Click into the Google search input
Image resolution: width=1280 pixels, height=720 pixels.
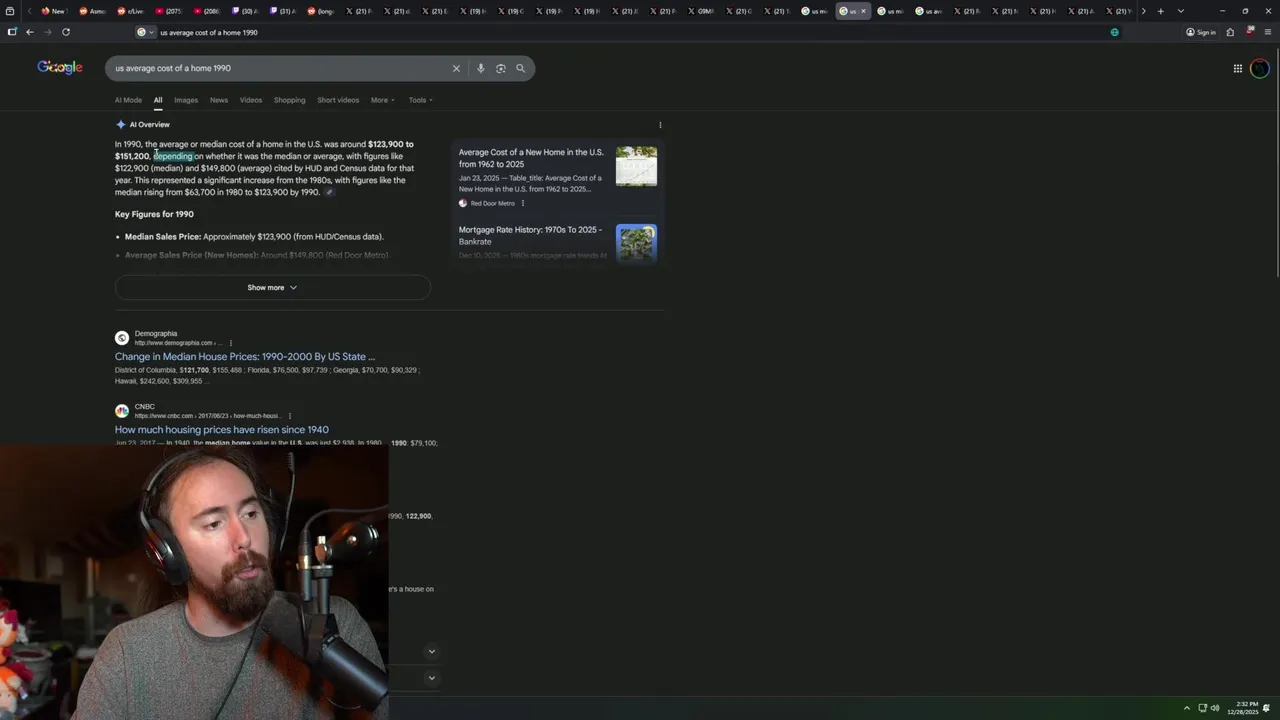(x=280, y=68)
